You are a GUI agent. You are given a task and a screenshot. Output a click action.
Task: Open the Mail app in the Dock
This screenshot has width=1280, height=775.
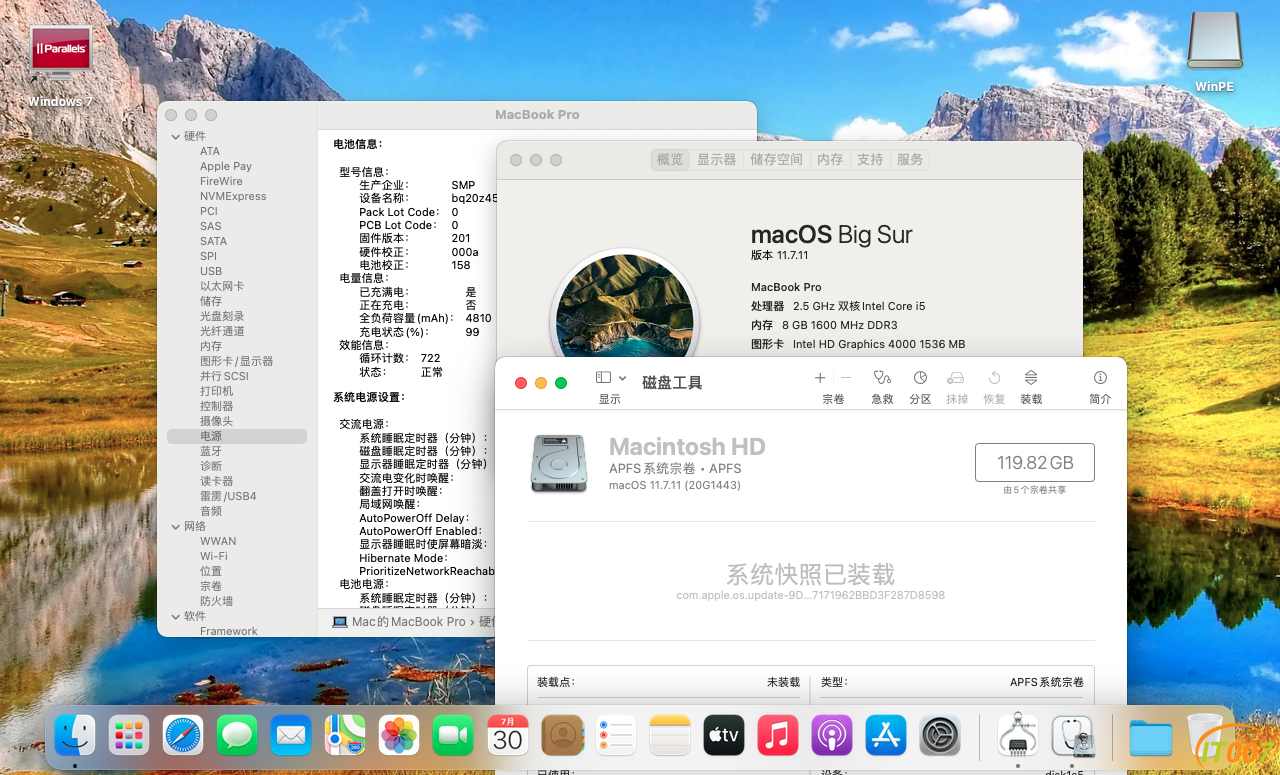tap(291, 736)
